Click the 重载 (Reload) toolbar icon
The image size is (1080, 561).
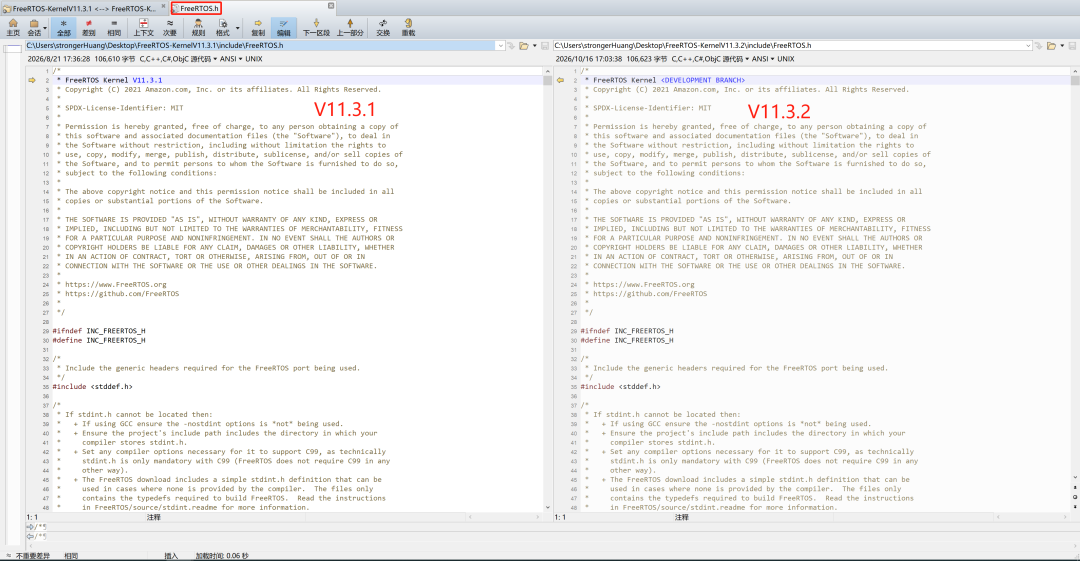408,28
